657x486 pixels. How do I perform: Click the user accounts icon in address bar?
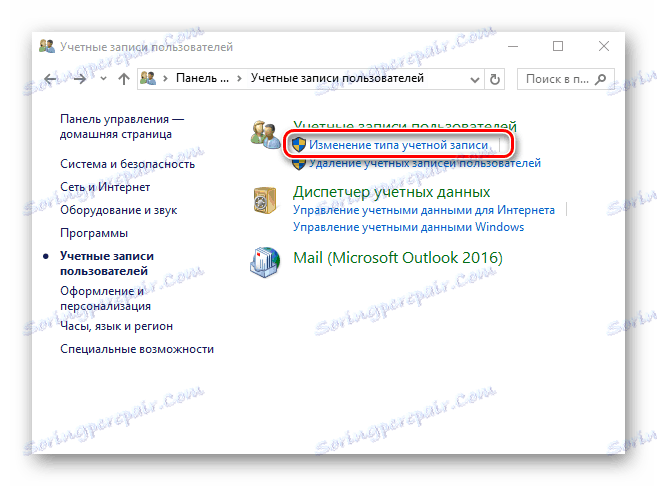point(148,78)
